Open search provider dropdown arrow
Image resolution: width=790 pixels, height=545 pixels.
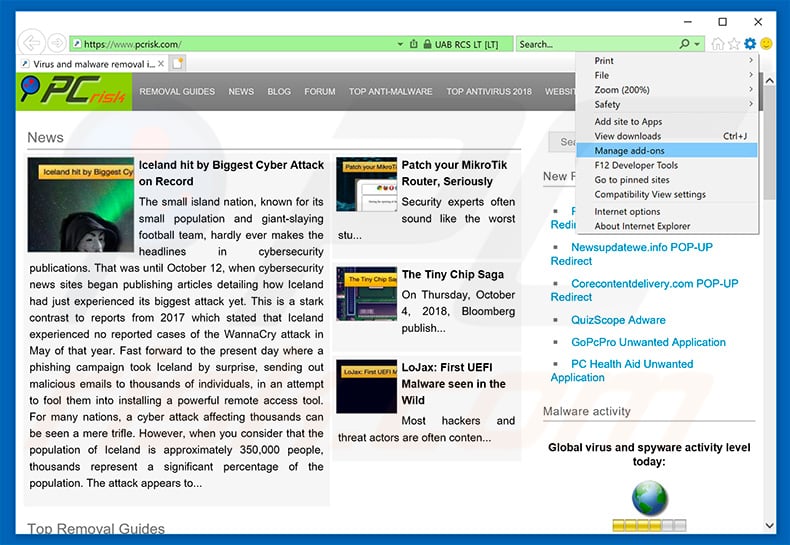[x=697, y=44]
